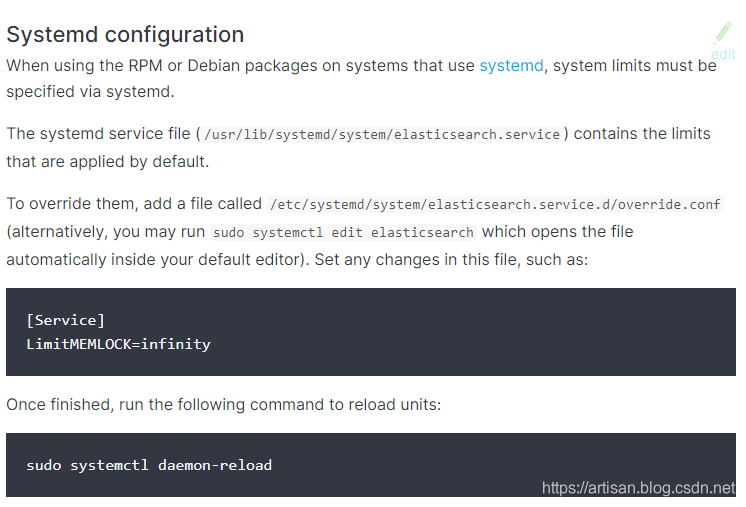746x507 pixels.
Task: Click the "sudo systemctl daemon-reload" command
Action: [149, 465]
